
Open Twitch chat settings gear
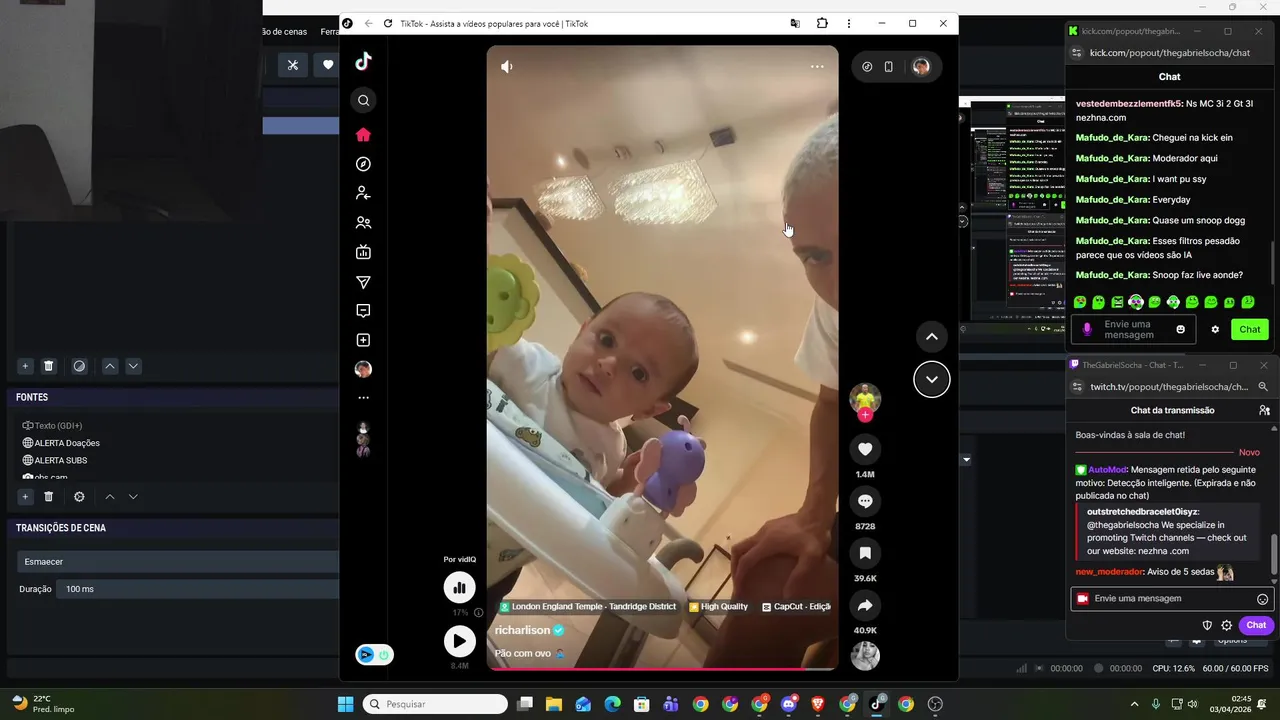(1226, 625)
